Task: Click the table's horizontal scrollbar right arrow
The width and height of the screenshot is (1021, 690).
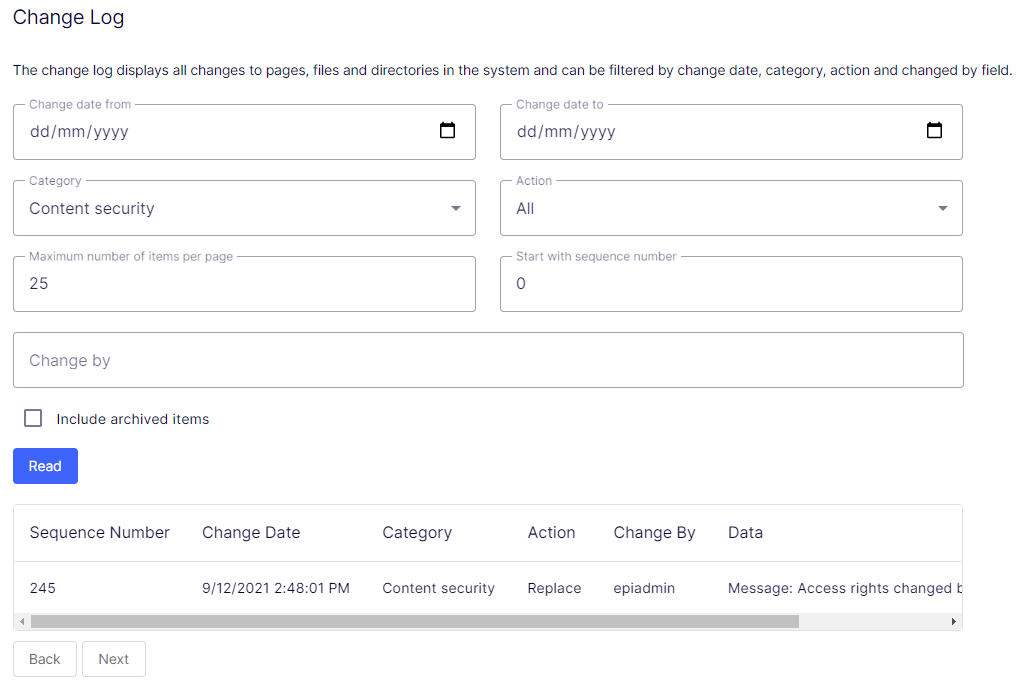Action: point(954,621)
